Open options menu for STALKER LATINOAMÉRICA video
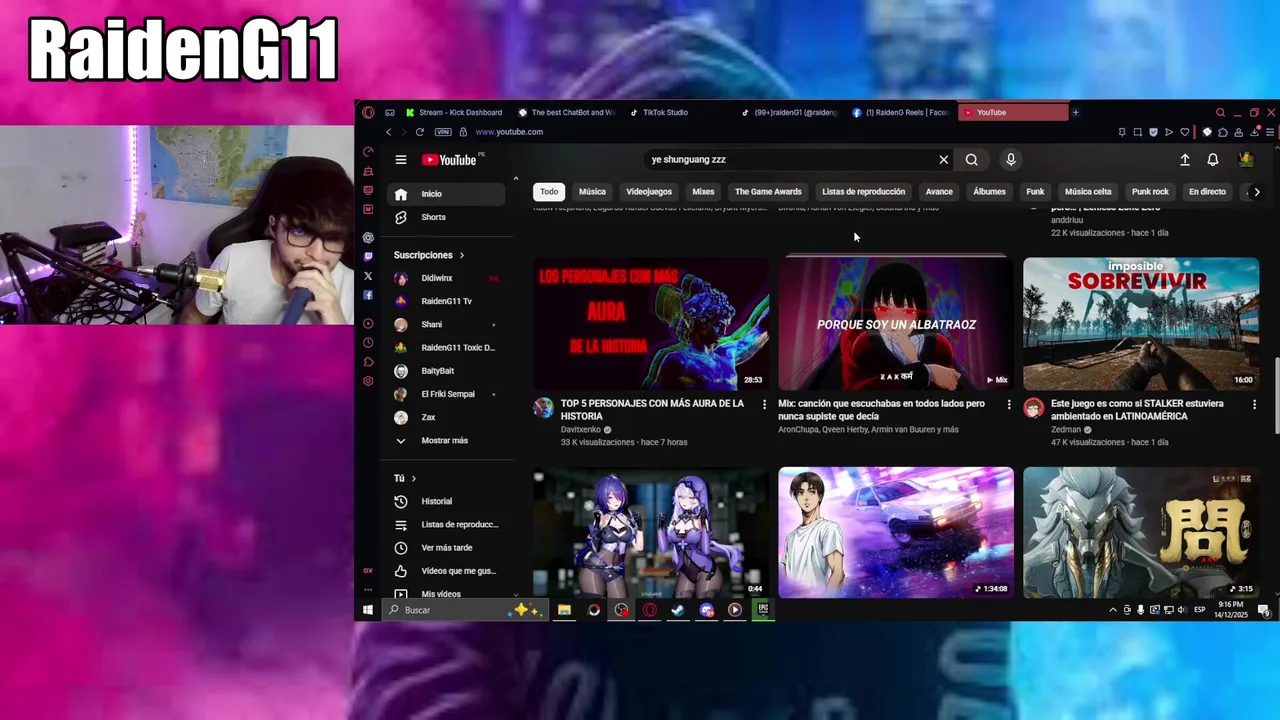 coord(1254,405)
